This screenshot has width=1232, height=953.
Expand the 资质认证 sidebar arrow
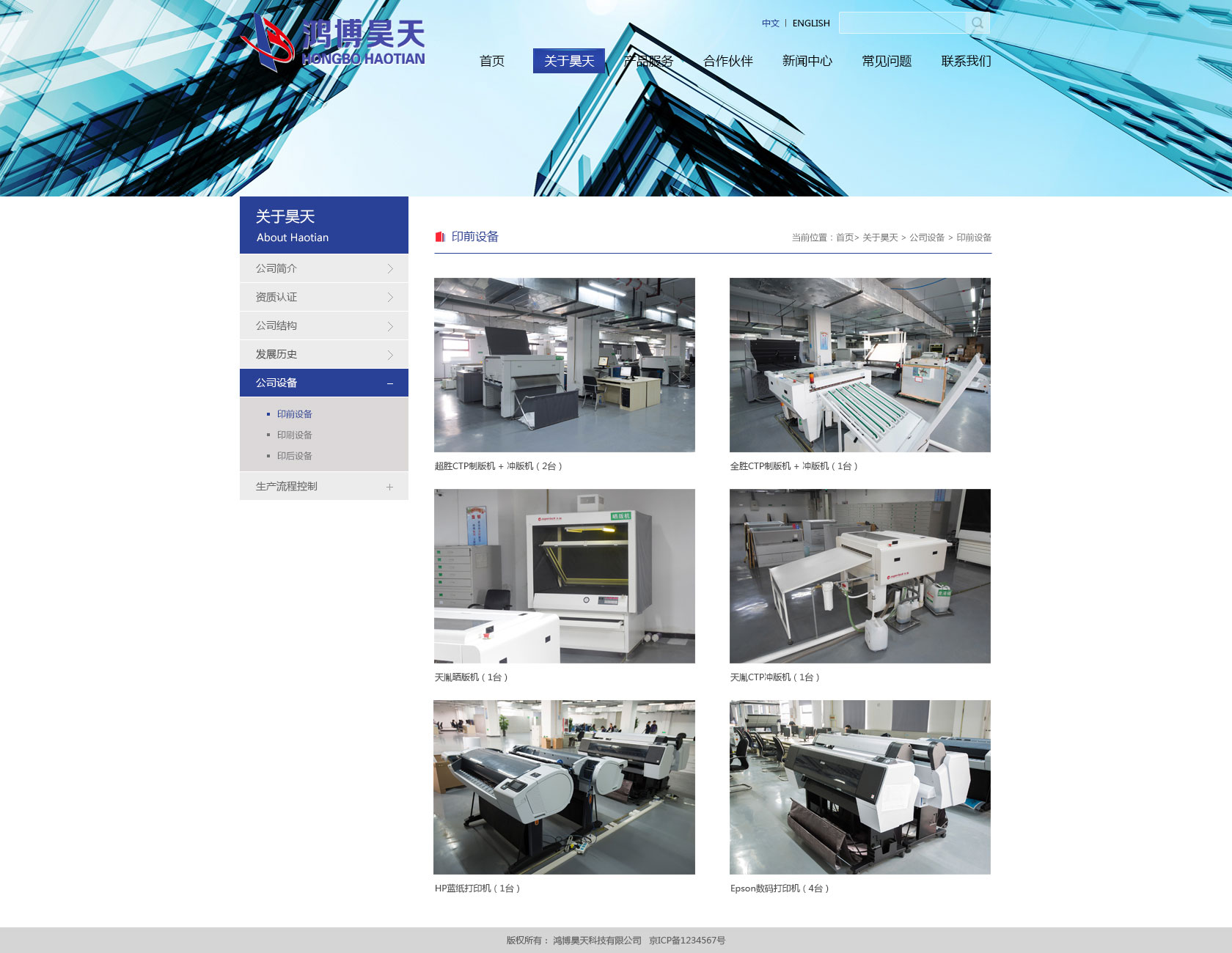pos(389,298)
